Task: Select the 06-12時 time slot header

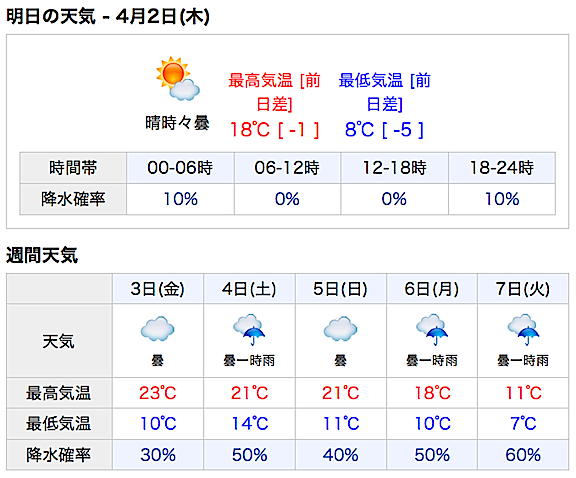Action: [287, 168]
